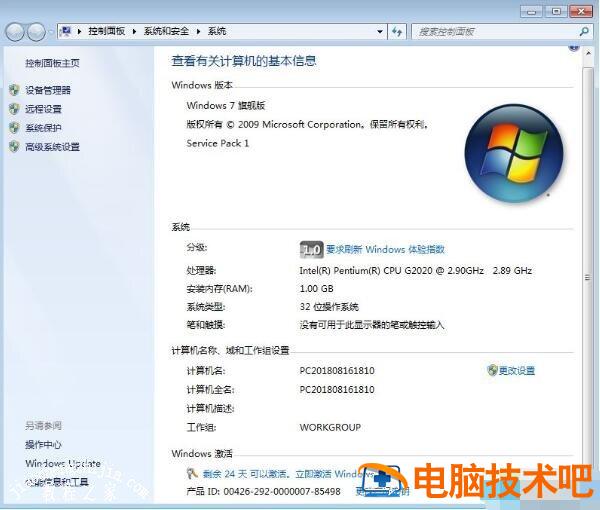Image resolution: width=600 pixels, height=510 pixels.
Task: Open 设备管理器 from the left sidebar
Action: (x=47, y=90)
